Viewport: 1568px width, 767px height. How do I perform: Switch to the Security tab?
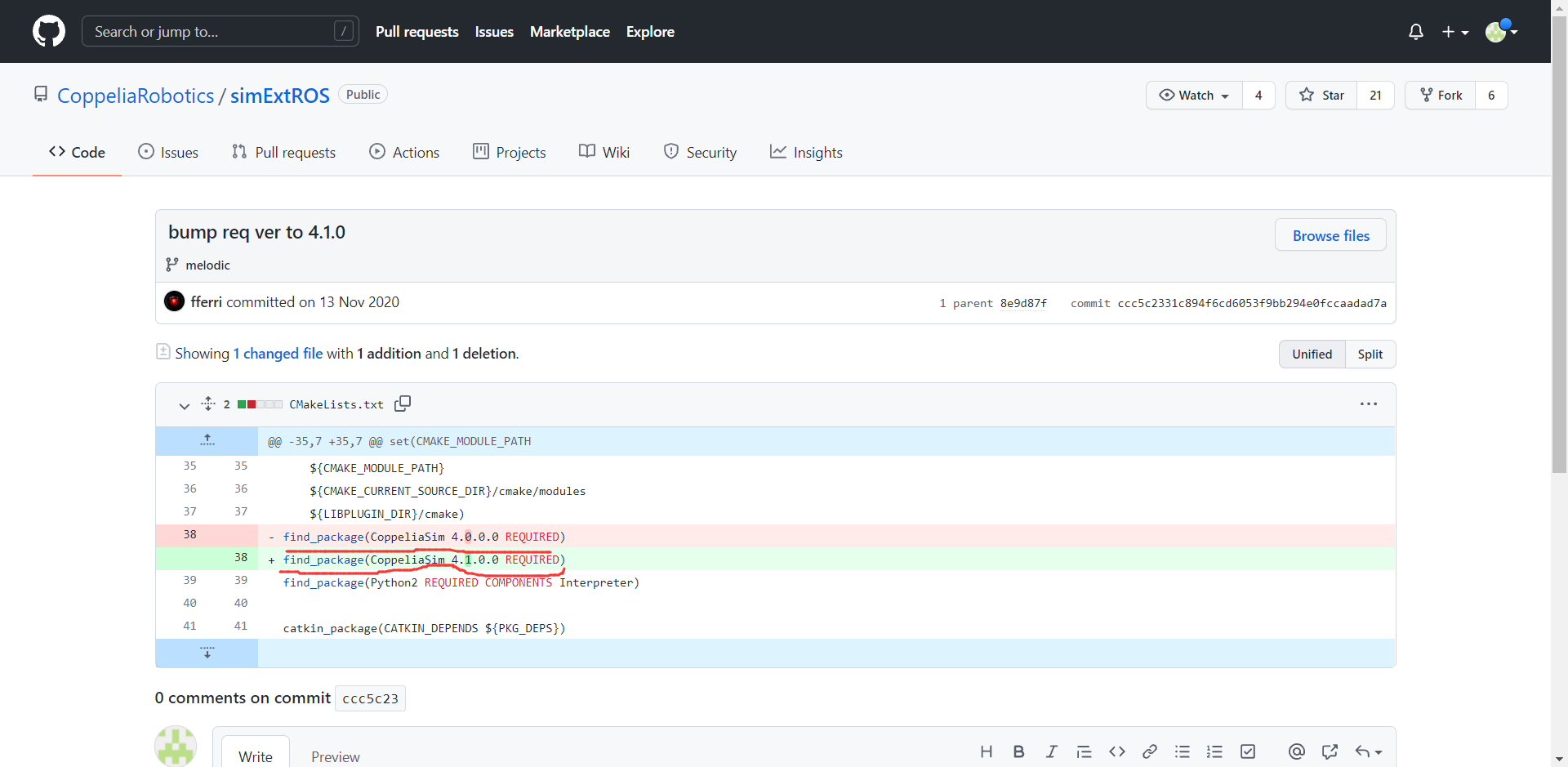(x=700, y=152)
